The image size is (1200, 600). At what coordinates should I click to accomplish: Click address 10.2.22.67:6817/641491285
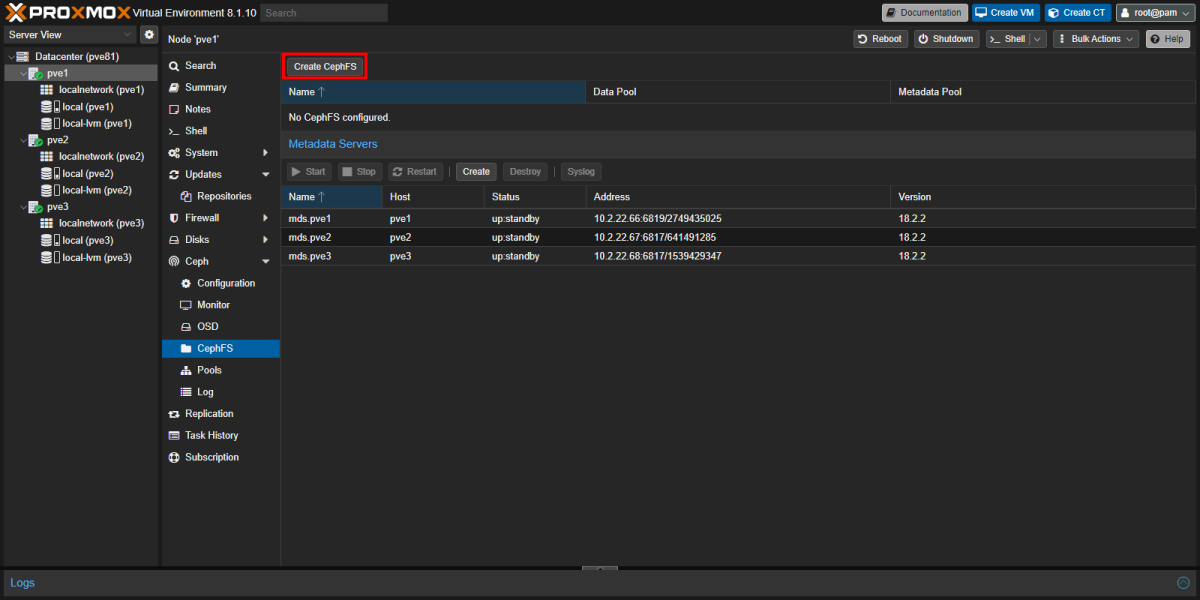[655, 237]
